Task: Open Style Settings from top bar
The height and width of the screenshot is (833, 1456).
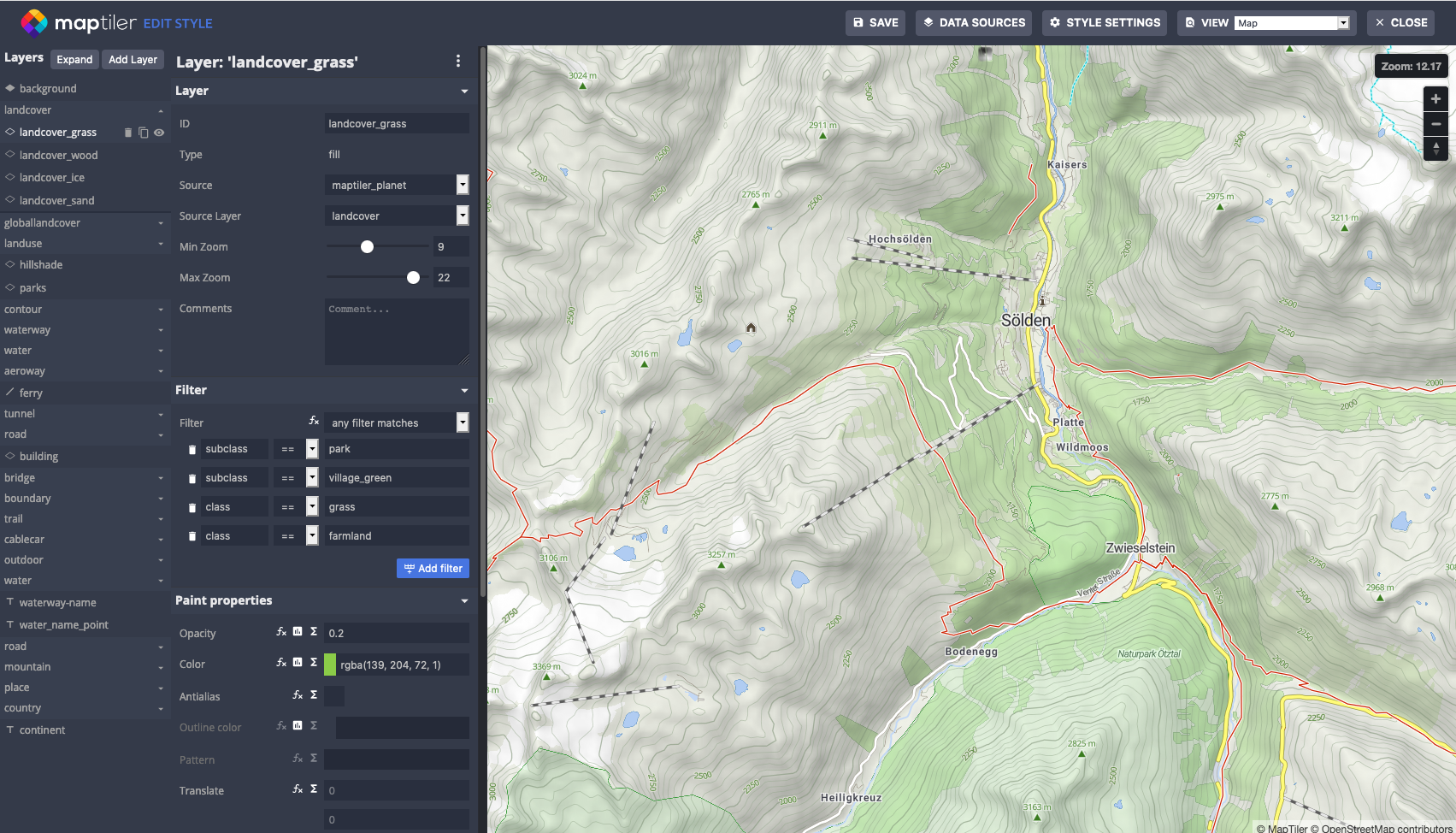Action: 1105,23
